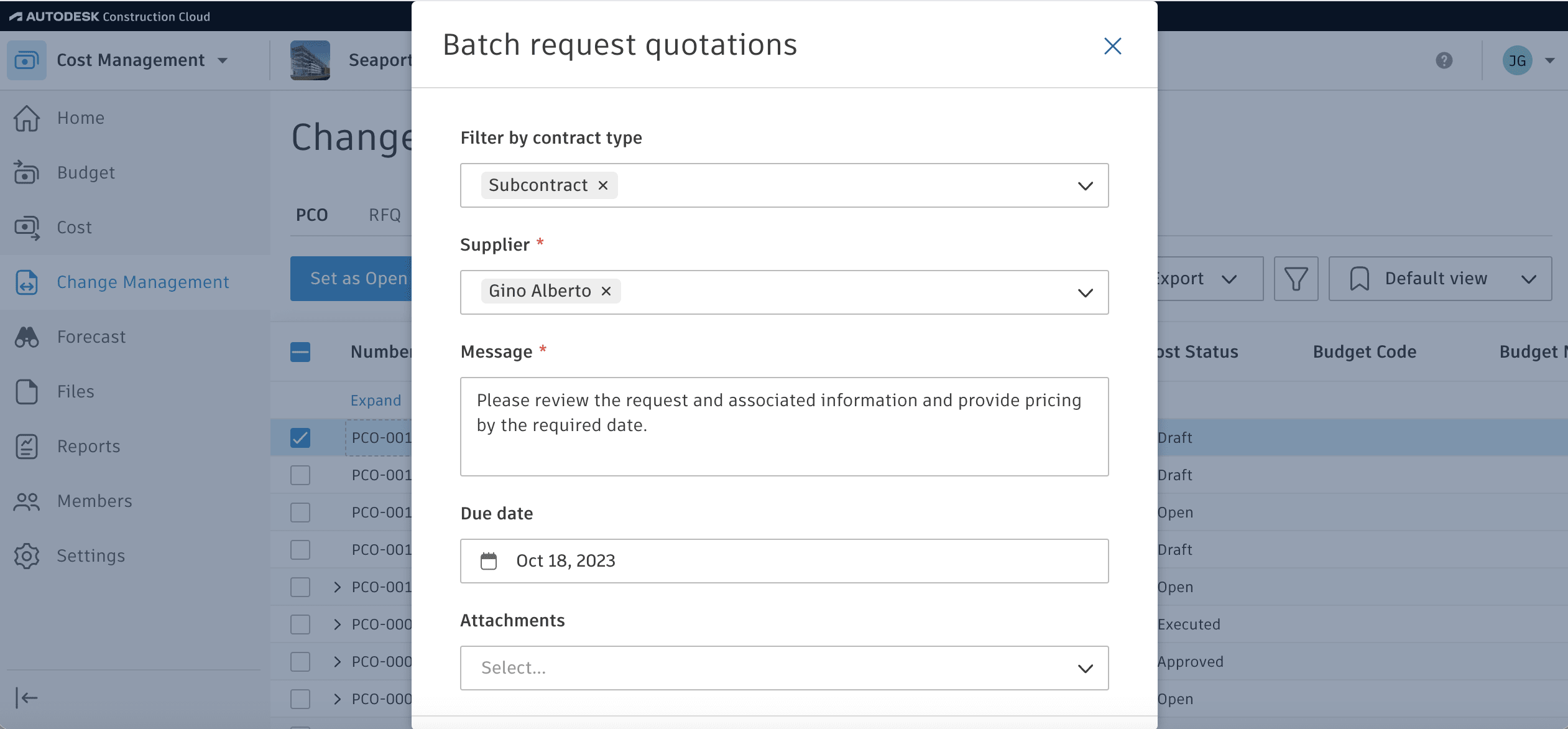Select the Forecast binoculars icon
The height and width of the screenshot is (729, 1568).
pos(26,337)
